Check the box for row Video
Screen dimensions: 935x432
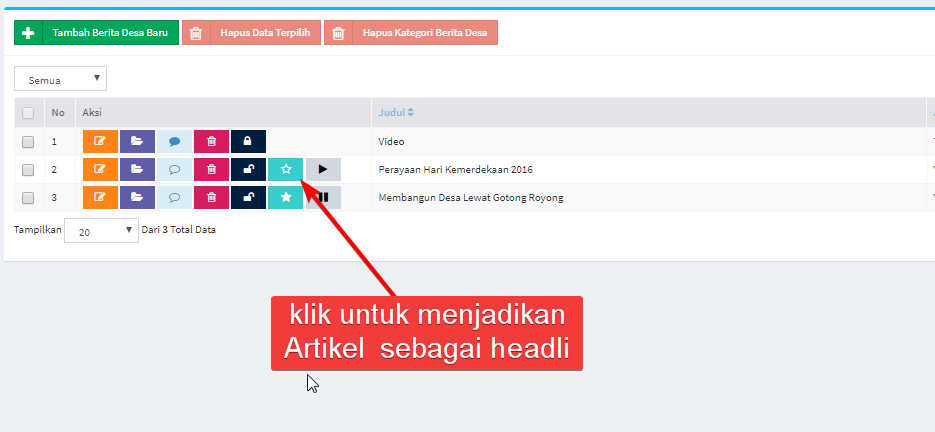(28, 142)
